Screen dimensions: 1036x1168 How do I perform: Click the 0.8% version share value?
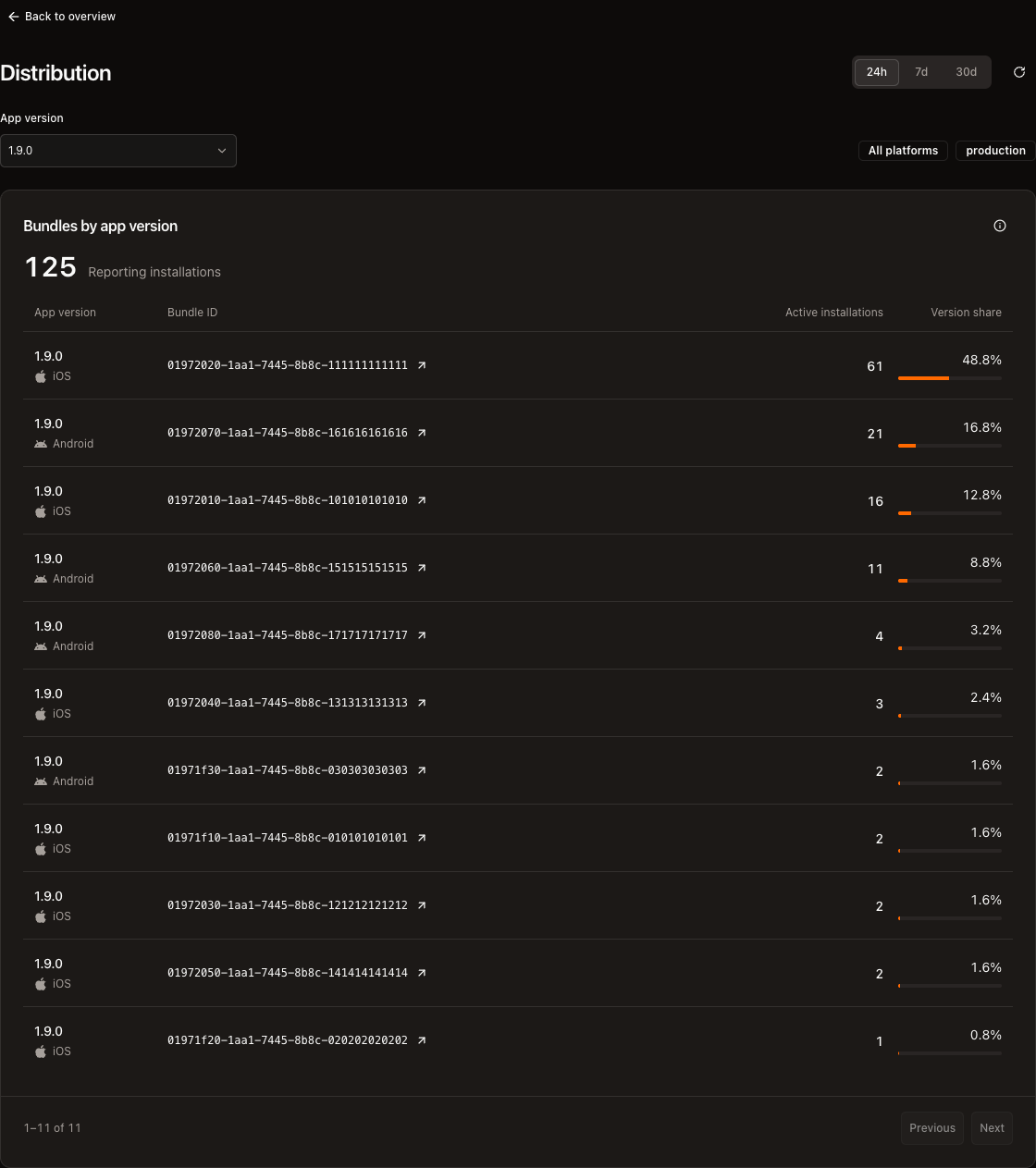[x=986, y=1035]
